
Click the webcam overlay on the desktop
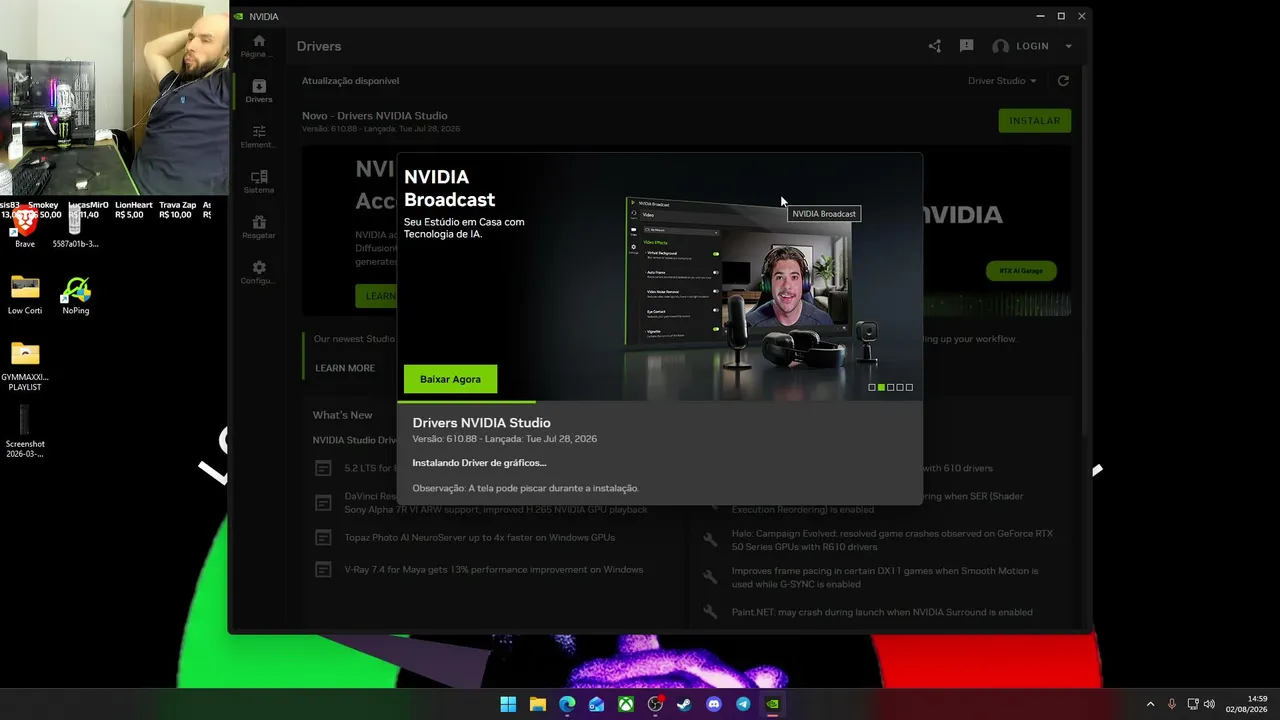(115, 97)
